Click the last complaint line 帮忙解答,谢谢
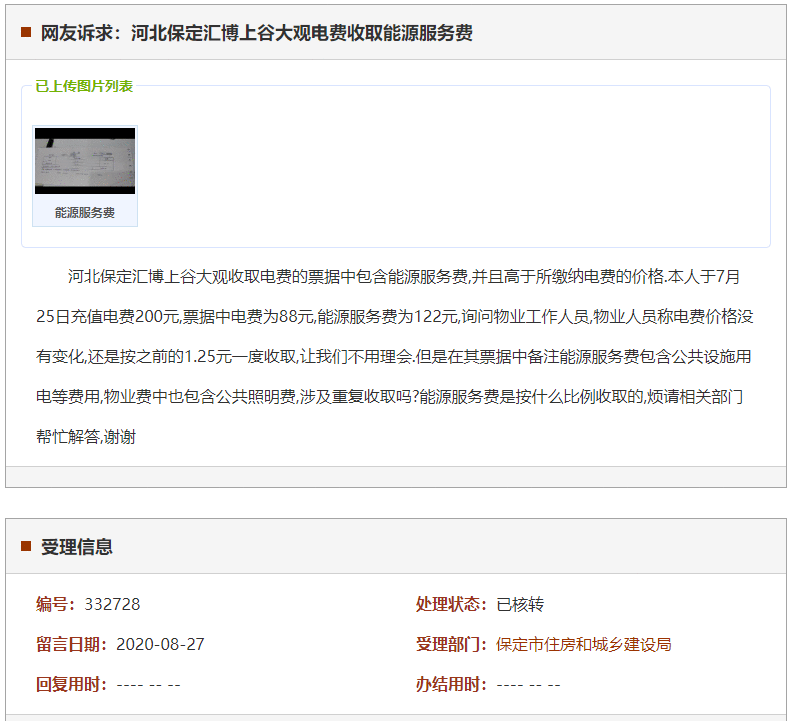 tap(86, 436)
